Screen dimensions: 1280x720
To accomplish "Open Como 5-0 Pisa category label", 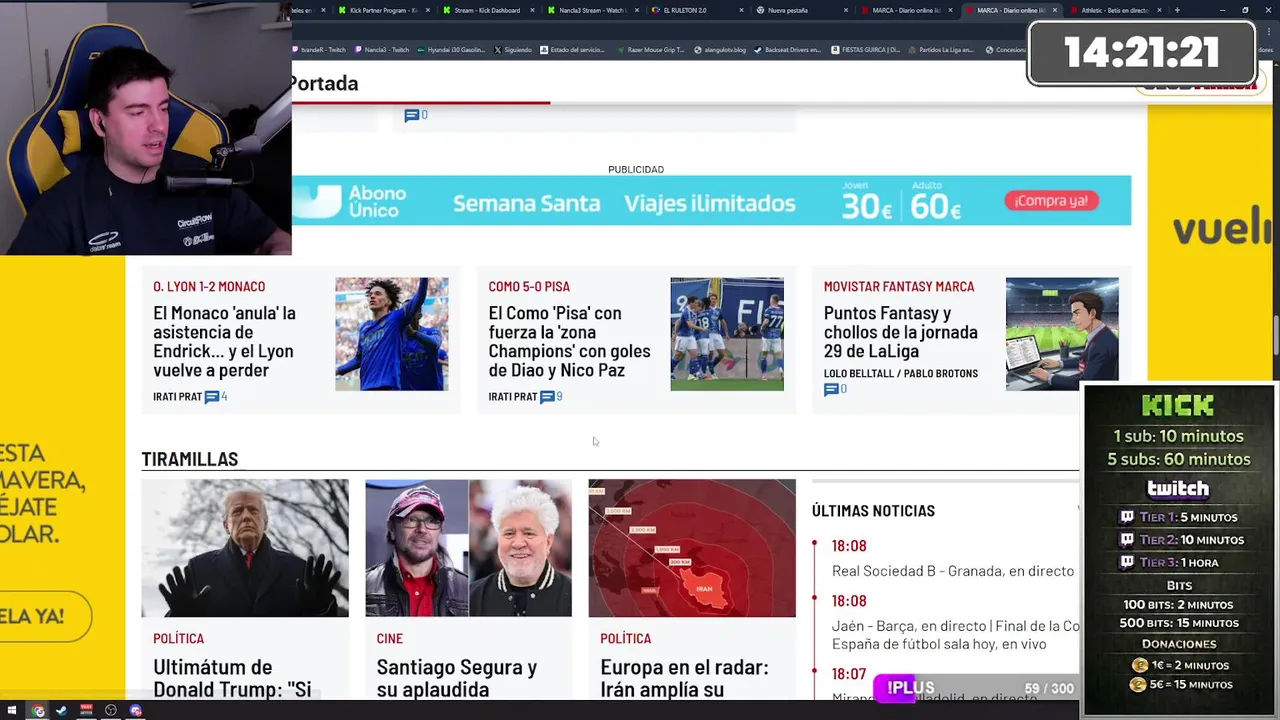I will tap(529, 287).
